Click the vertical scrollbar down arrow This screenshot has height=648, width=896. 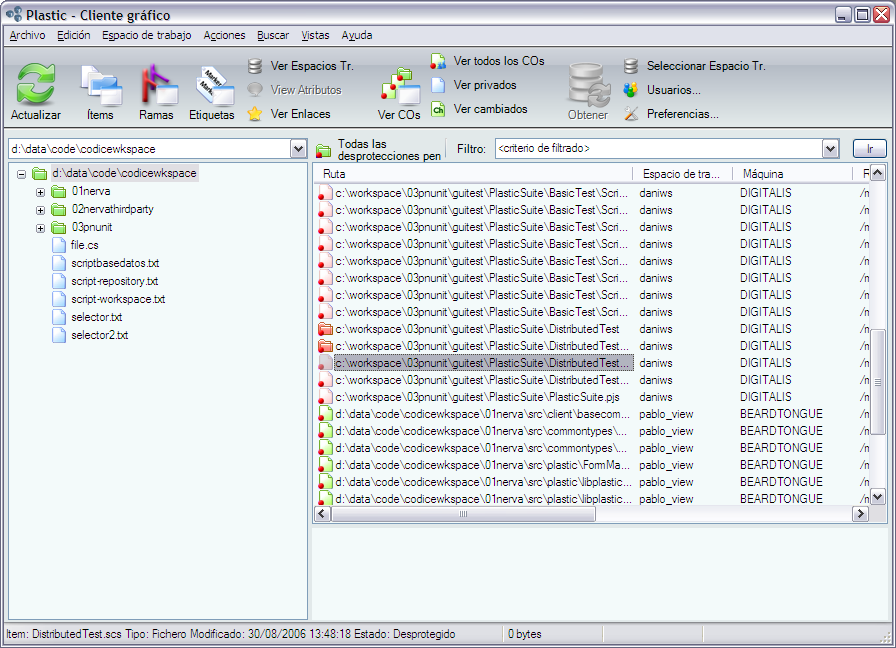[878, 497]
